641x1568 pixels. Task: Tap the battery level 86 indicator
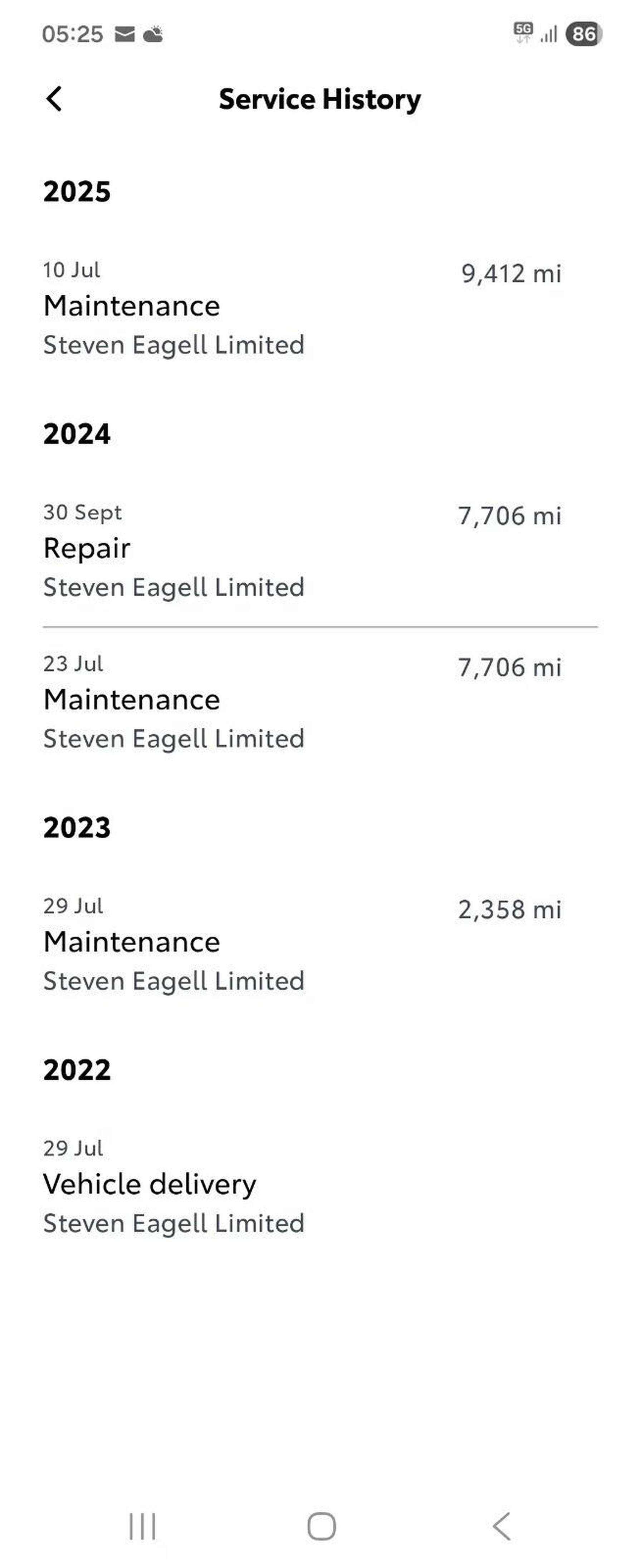tap(583, 34)
